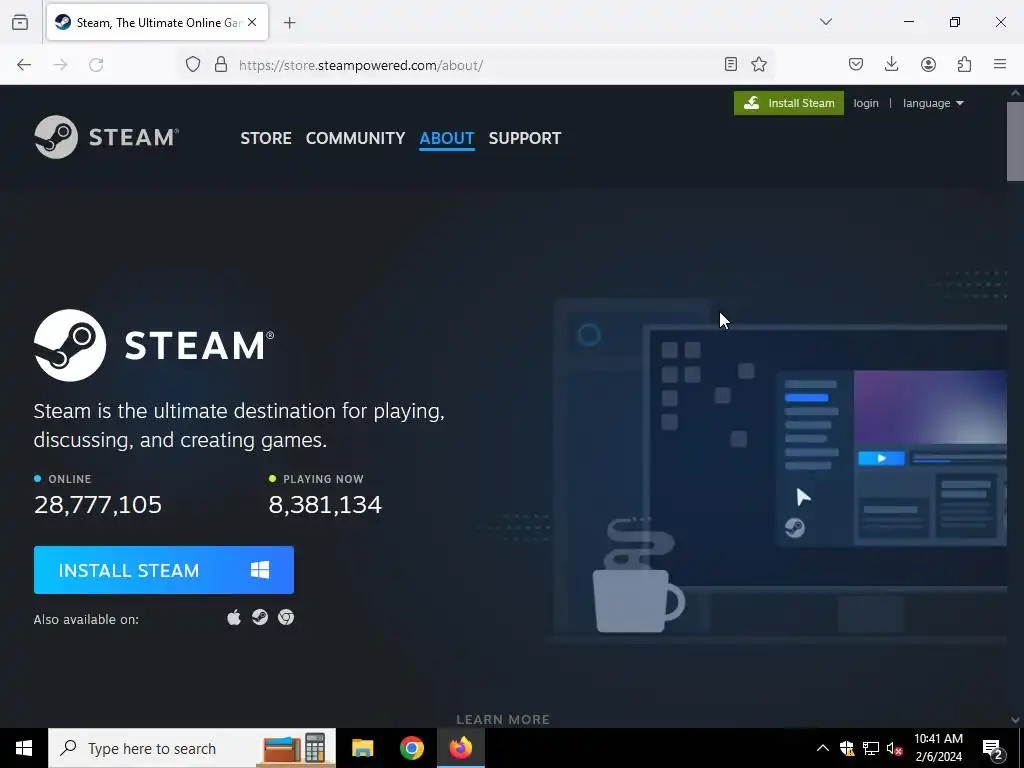Open the Windows Start menu
Image resolution: width=1024 pixels, height=768 pixels.
click(x=24, y=748)
